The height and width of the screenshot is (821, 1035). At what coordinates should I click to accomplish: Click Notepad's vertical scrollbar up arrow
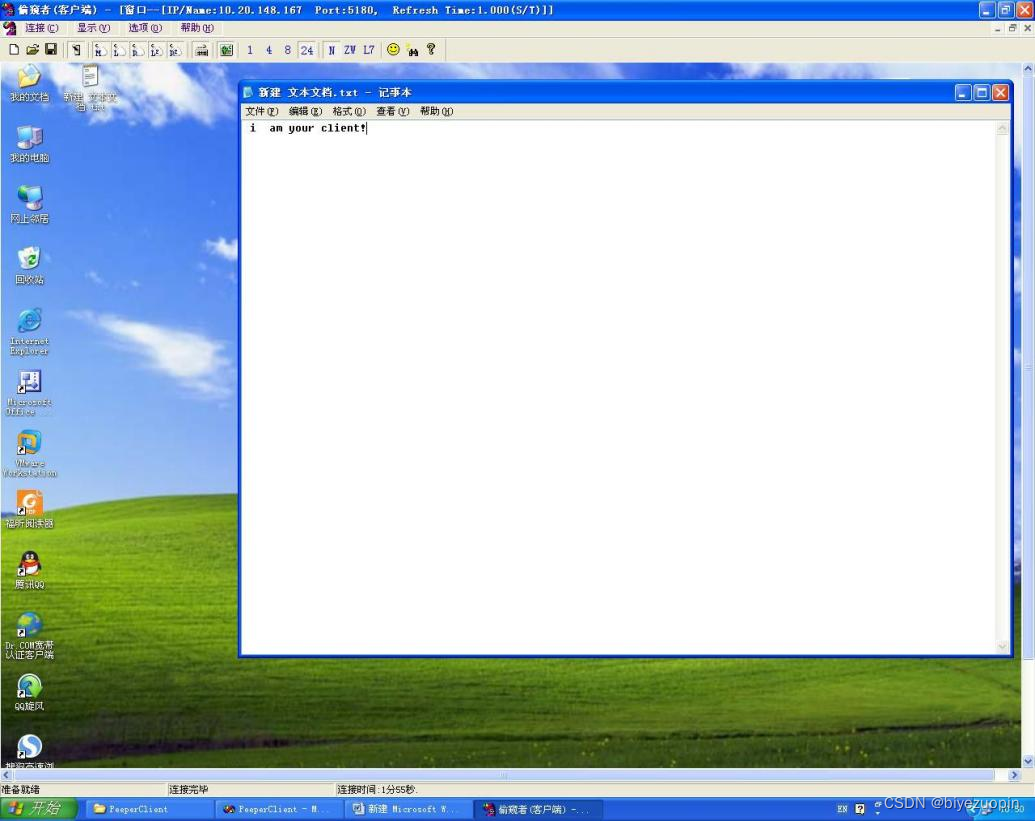click(1002, 128)
